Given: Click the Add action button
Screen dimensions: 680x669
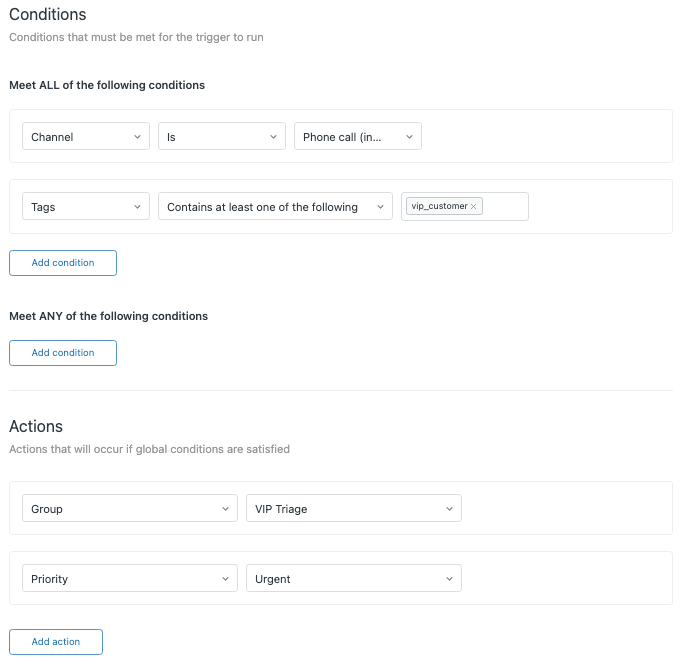Looking at the screenshot, I should (x=56, y=642).
